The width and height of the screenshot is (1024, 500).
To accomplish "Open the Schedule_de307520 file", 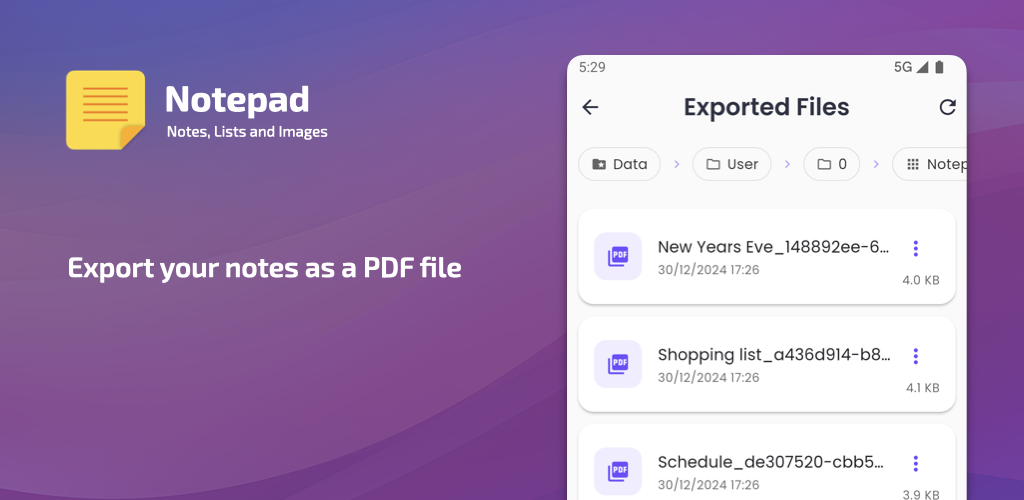I will [x=767, y=462].
